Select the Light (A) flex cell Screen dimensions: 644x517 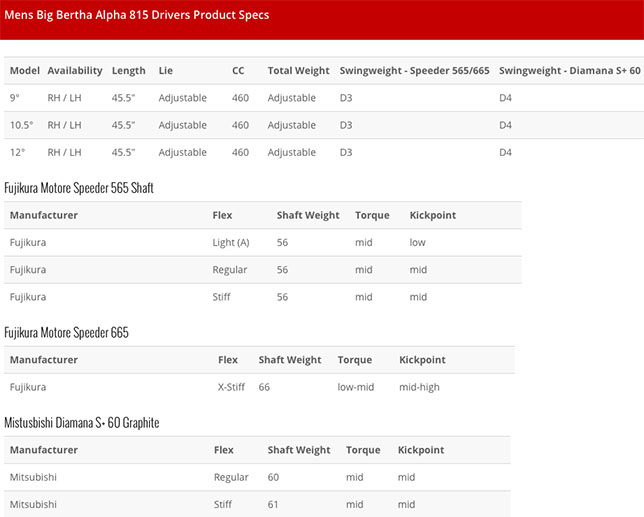(x=231, y=242)
